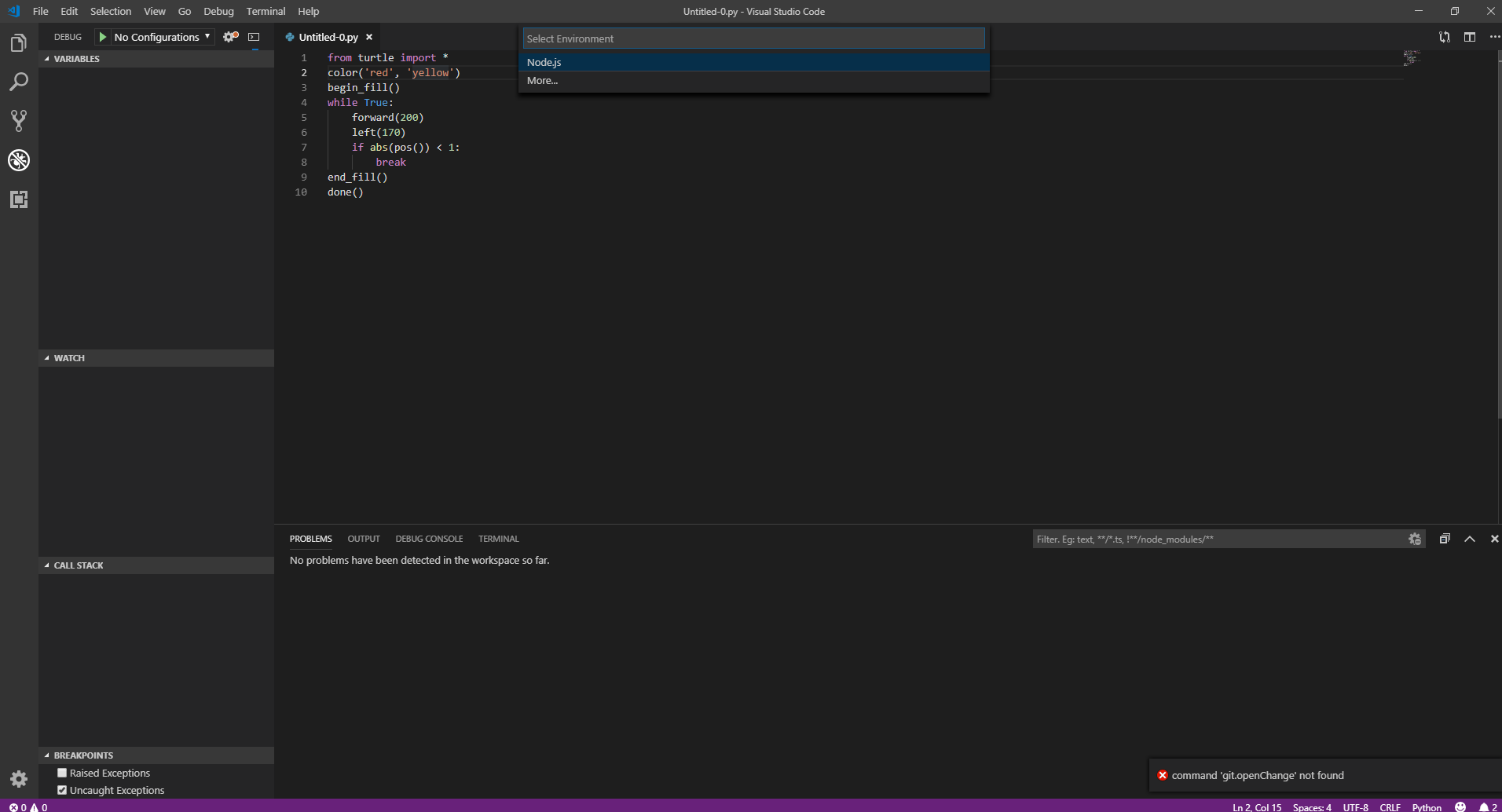Open the Debug view in activity bar
The height and width of the screenshot is (812, 1502).
(x=19, y=160)
